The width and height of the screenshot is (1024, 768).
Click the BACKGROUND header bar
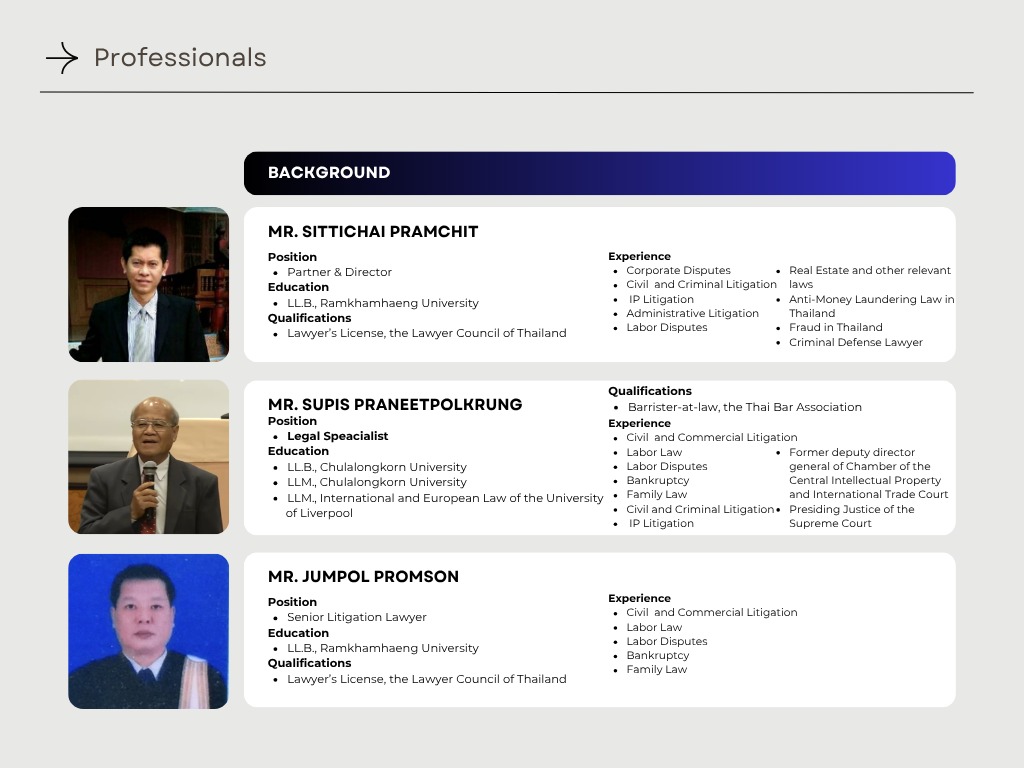[600, 173]
